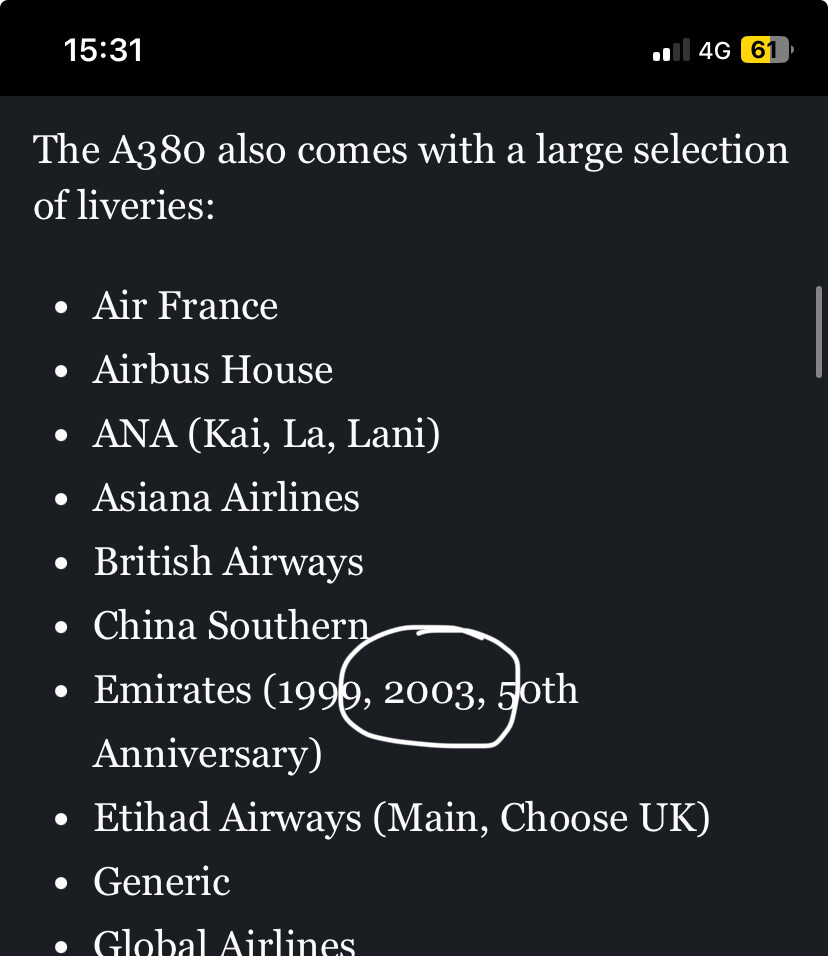Image resolution: width=828 pixels, height=956 pixels.
Task: Tap the Airbus House list entry
Action: coord(213,369)
